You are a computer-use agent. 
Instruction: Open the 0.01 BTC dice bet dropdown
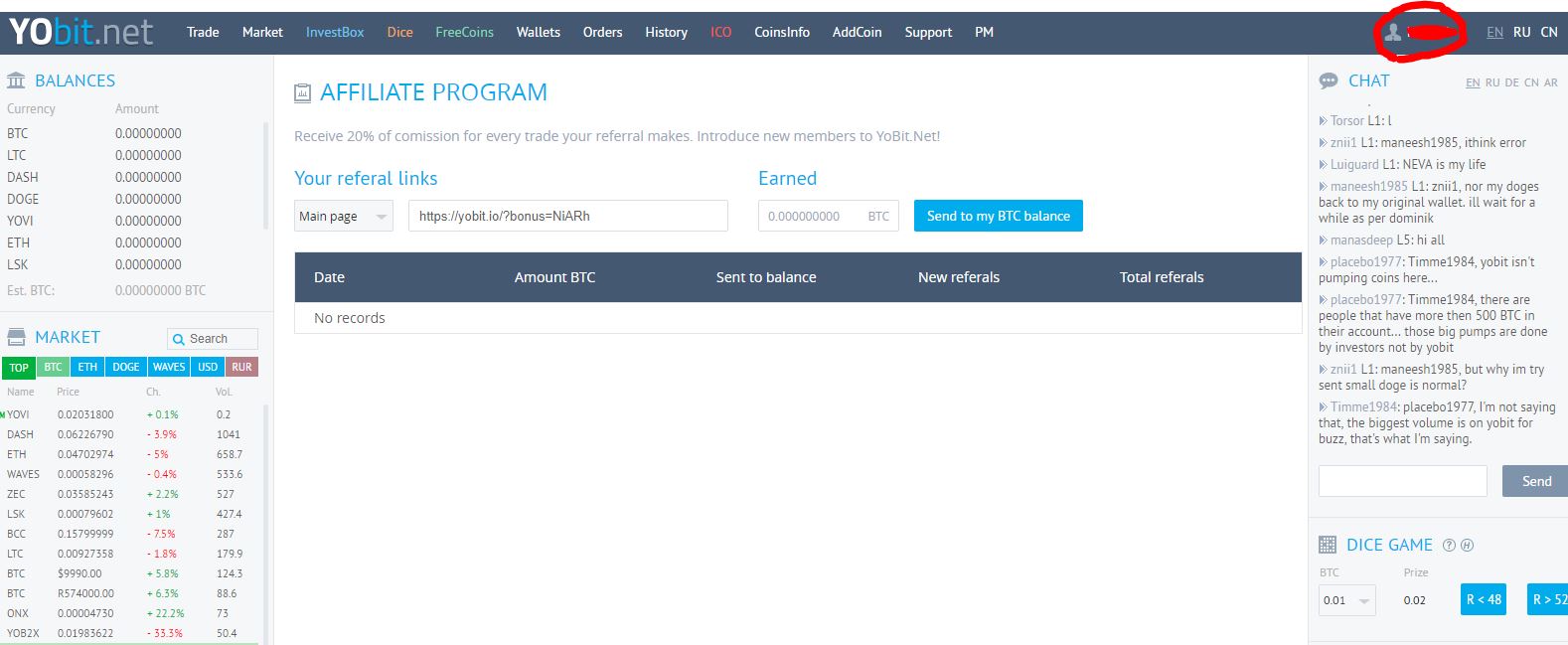[x=1347, y=600]
